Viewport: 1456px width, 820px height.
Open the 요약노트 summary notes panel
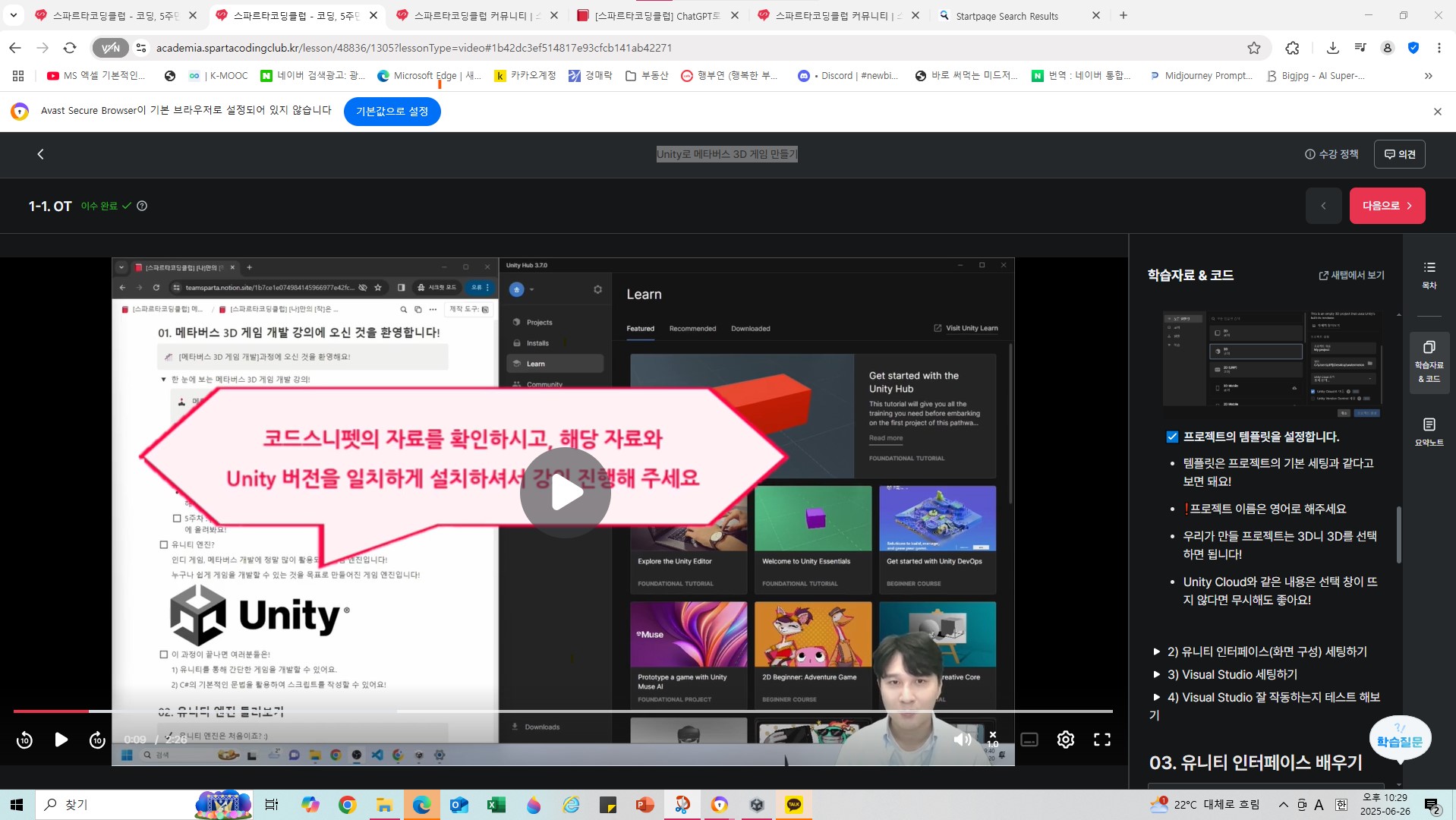pyautogui.click(x=1429, y=432)
